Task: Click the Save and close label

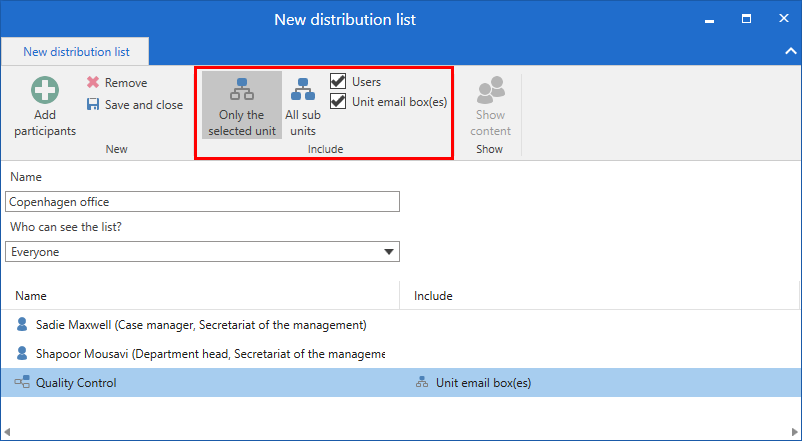Action: tap(144, 105)
